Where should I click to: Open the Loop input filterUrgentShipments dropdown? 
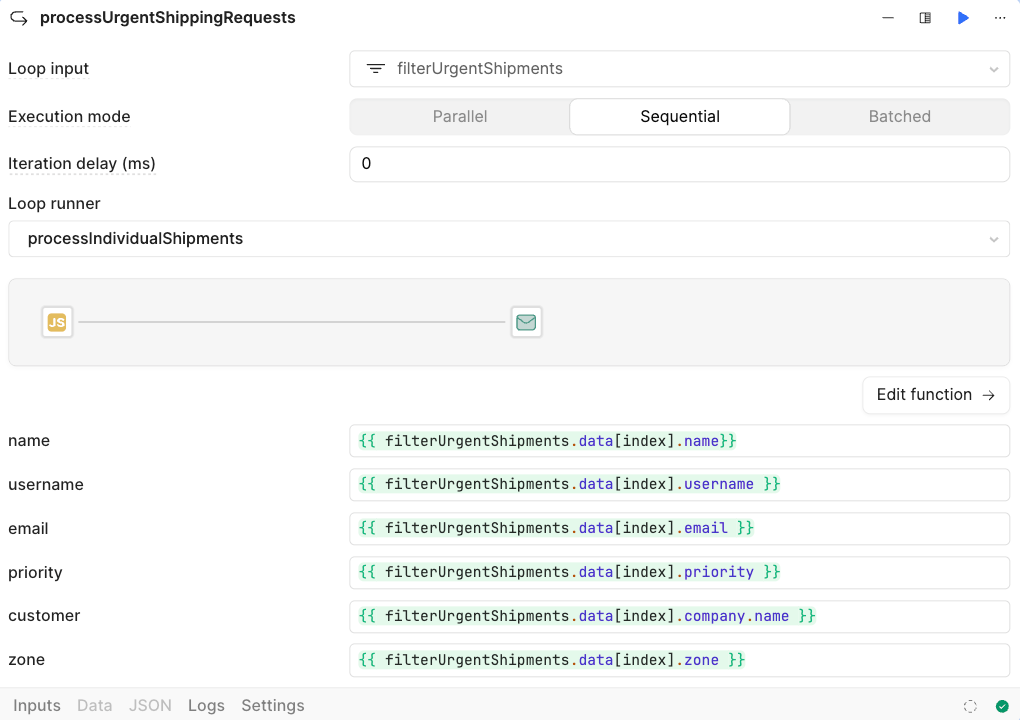coord(679,69)
